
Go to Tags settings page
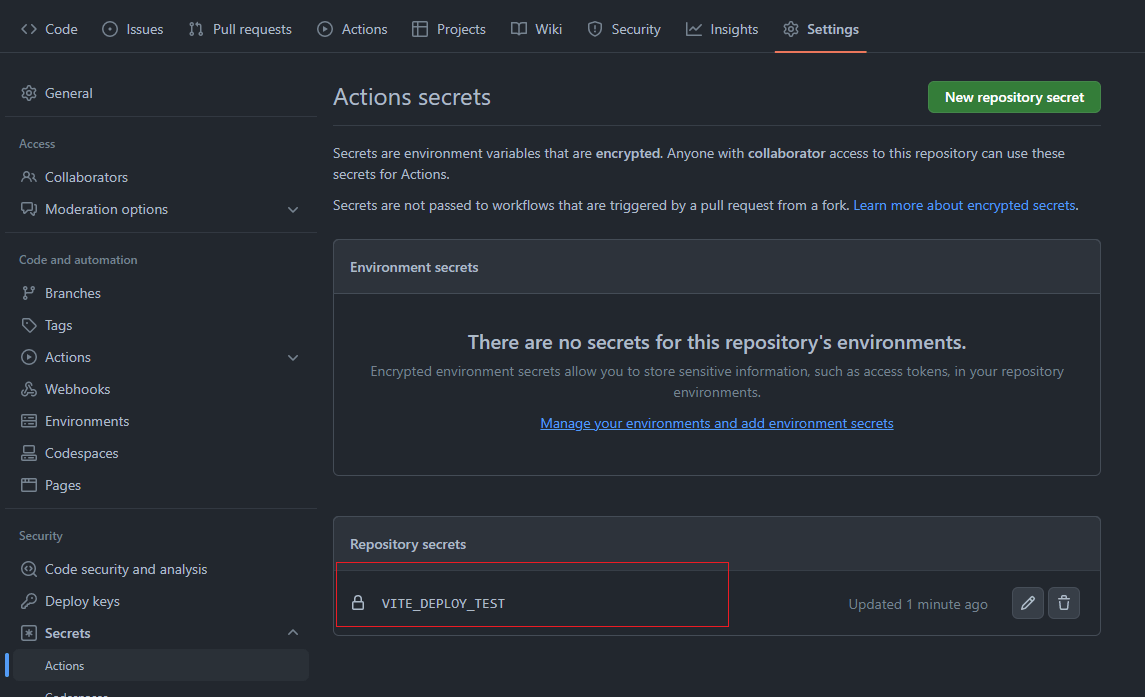(x=58, y=325)
